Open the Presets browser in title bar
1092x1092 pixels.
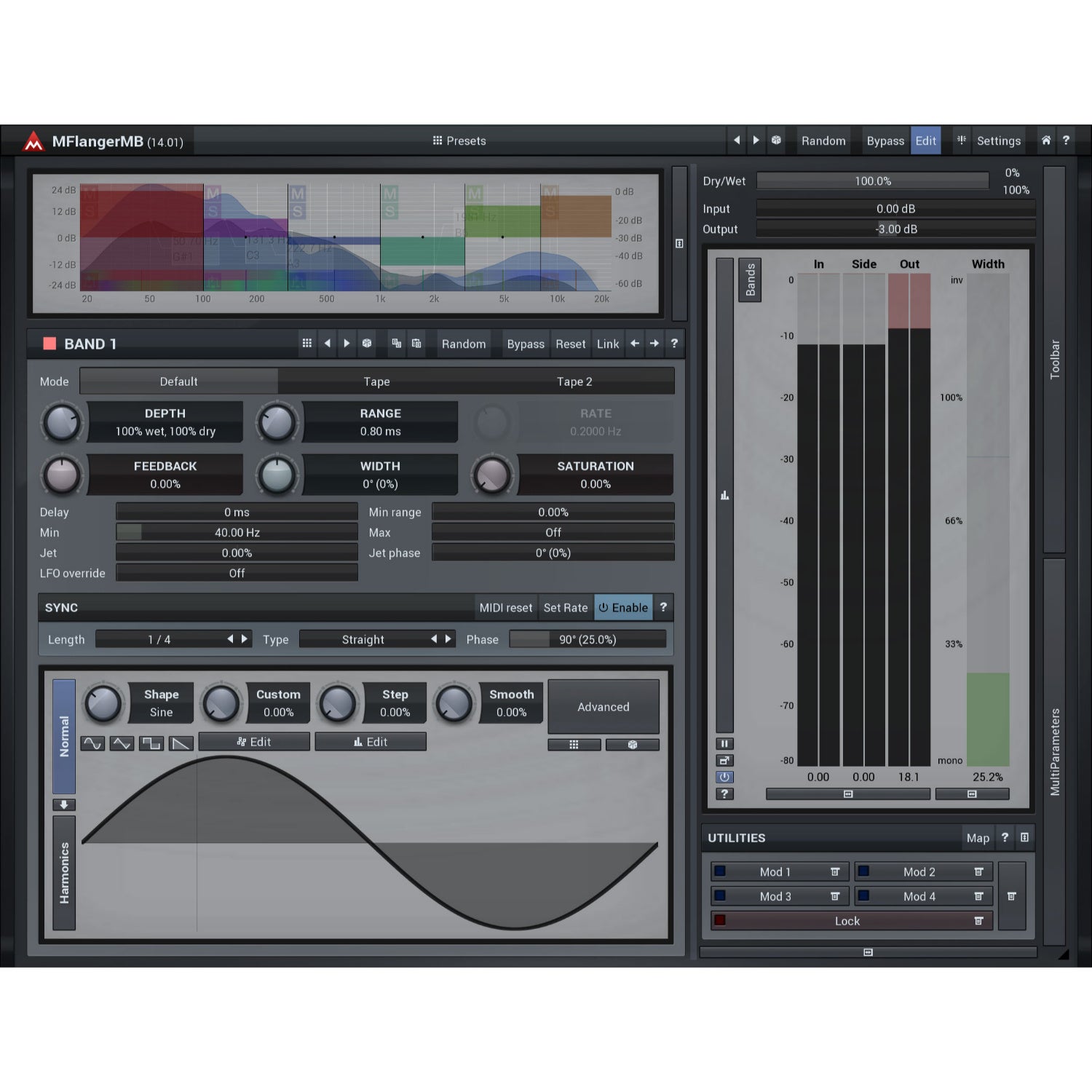(x=459, y=141)
